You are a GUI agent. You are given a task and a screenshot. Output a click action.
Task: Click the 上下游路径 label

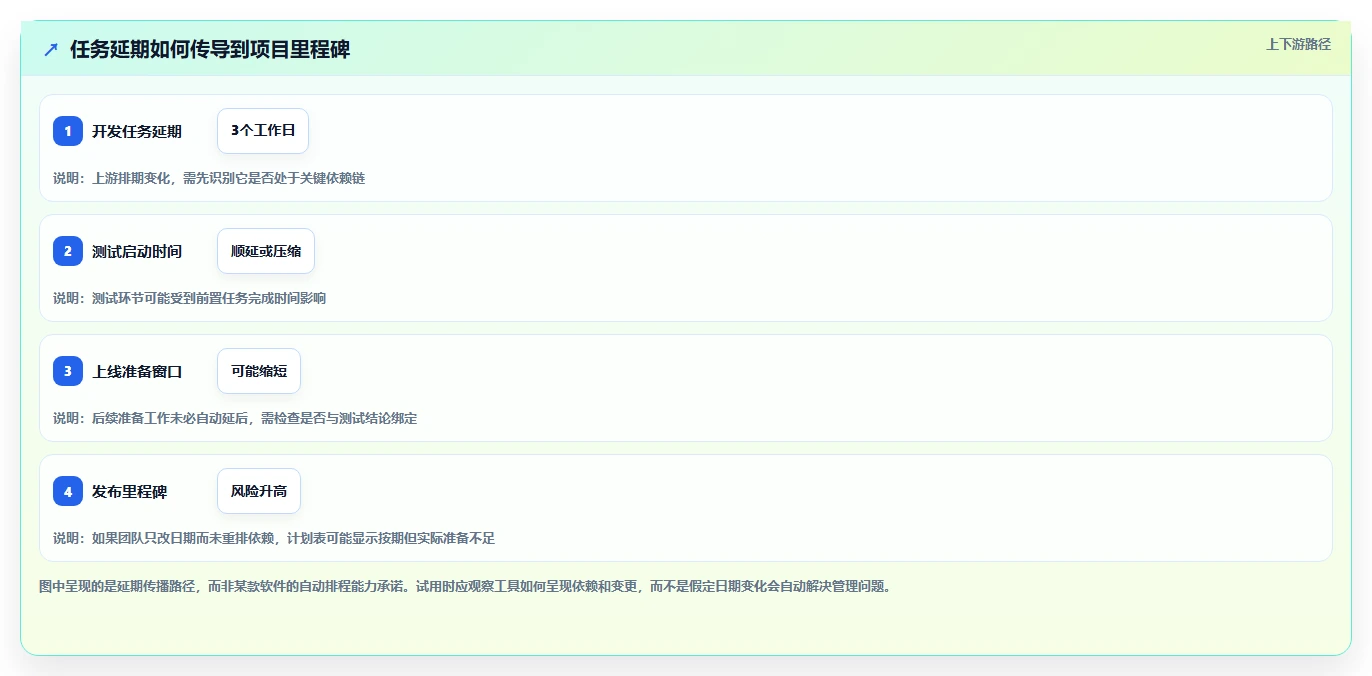pyautogui.click(x=1298, y=44)
